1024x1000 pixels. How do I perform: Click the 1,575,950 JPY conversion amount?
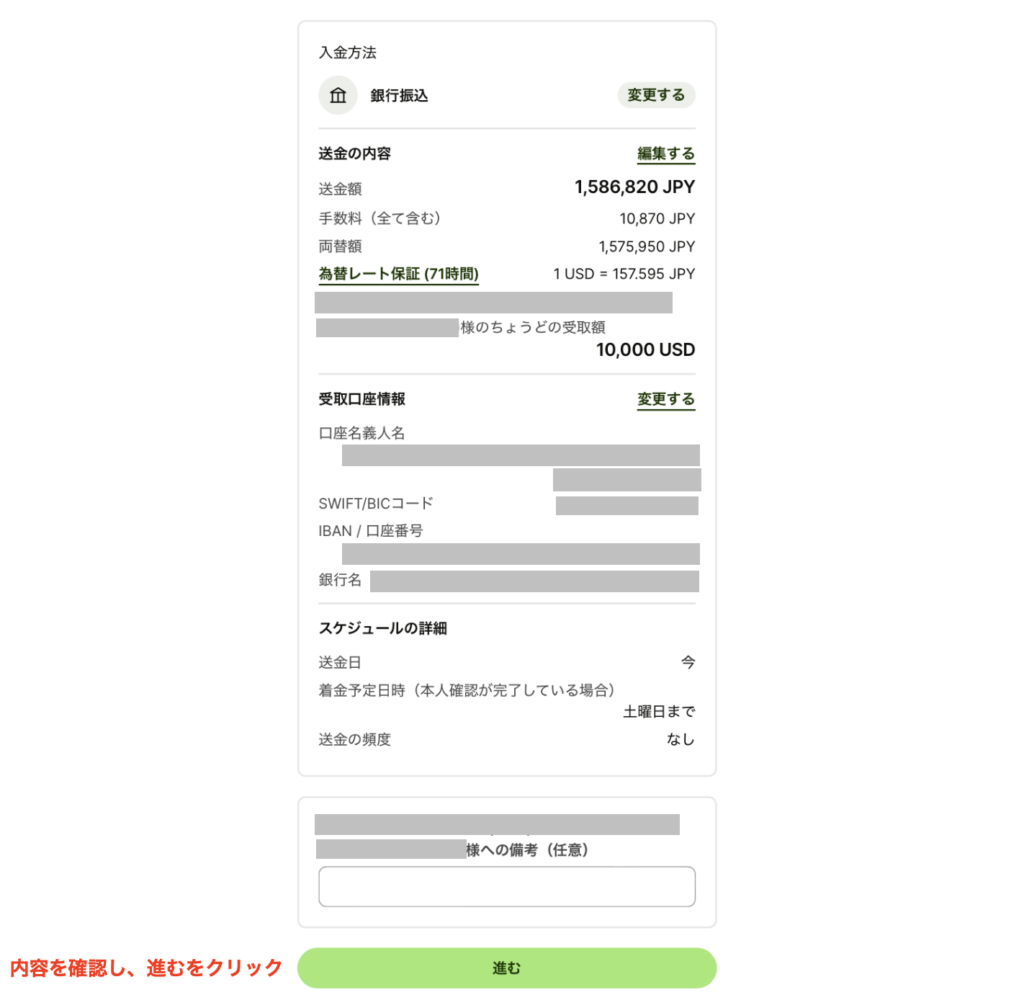[x=646, y=246]
